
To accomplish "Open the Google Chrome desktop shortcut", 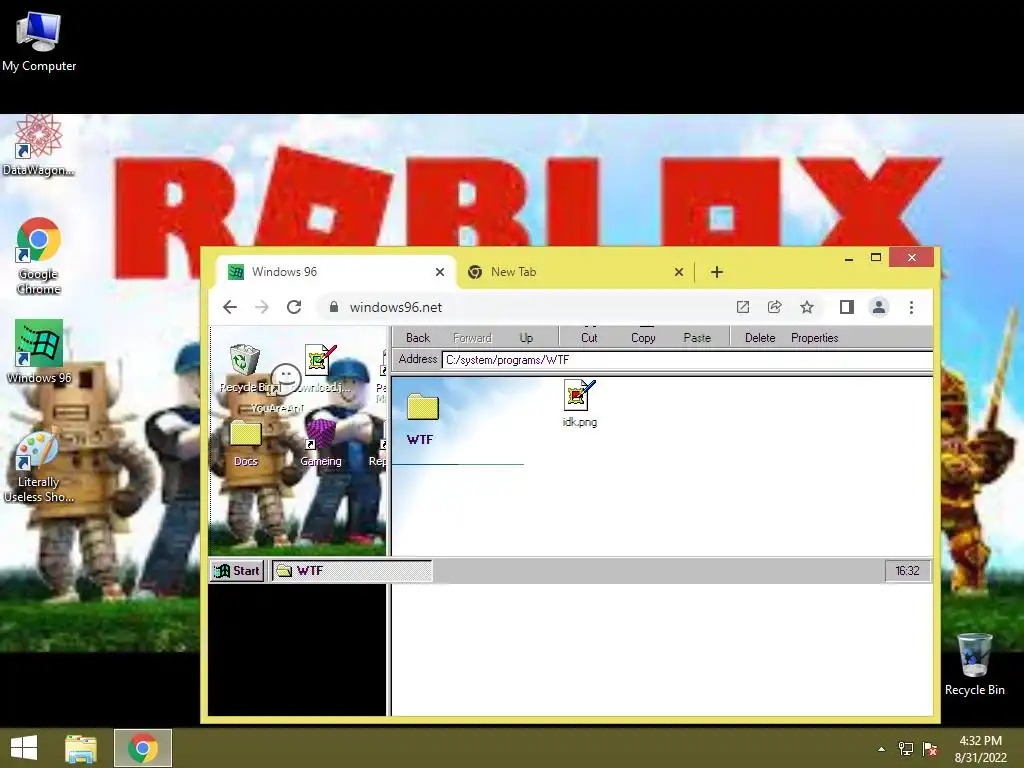I will [x=39, y=256].
